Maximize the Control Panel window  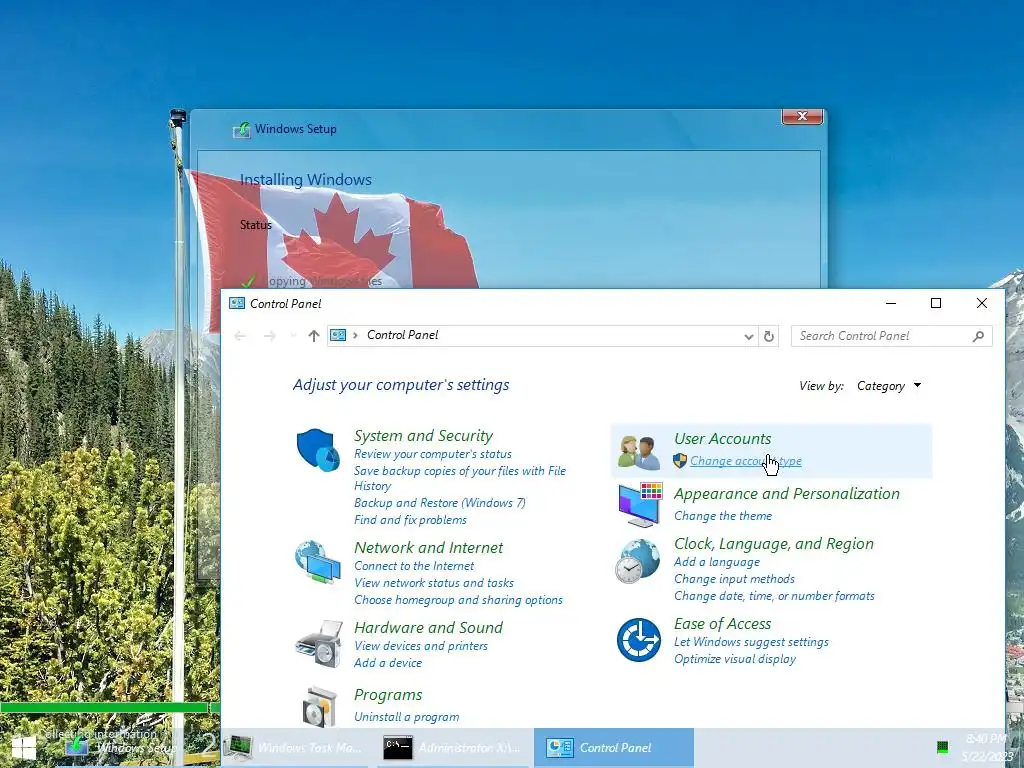coord(936,303)
